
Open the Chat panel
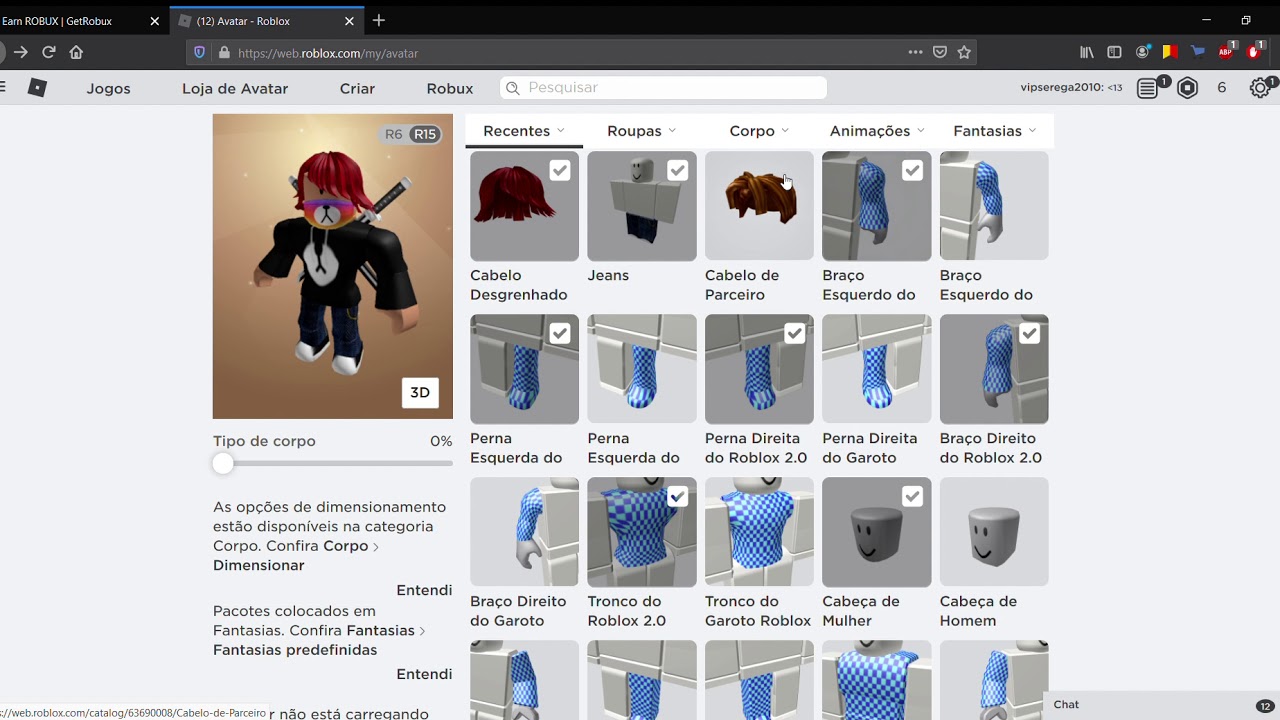1161,705
